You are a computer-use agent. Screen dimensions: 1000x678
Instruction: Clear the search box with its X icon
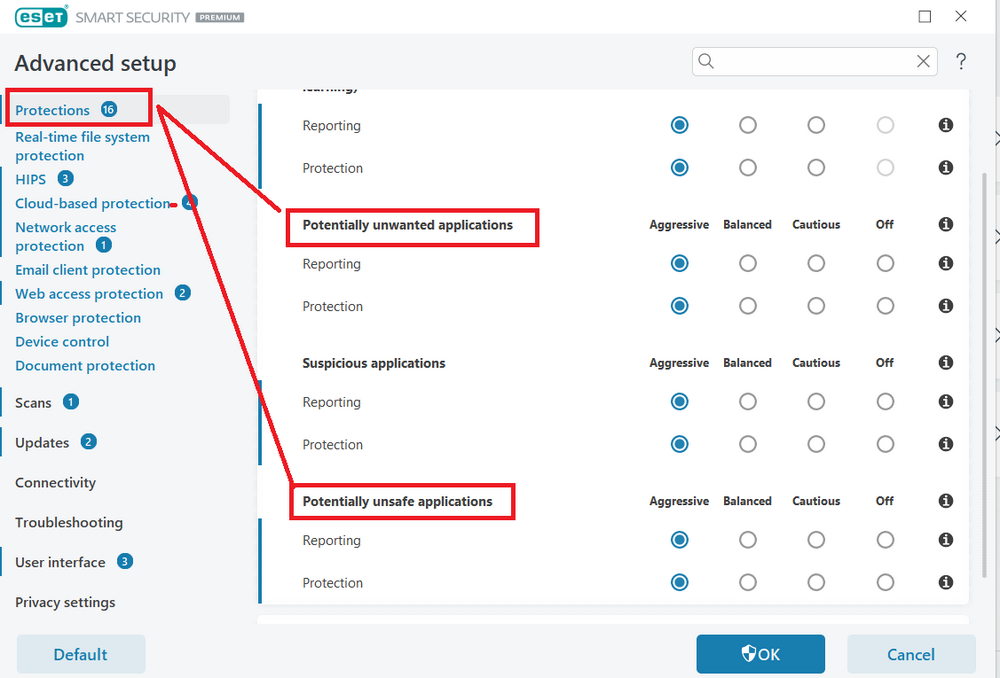(923, 61)
